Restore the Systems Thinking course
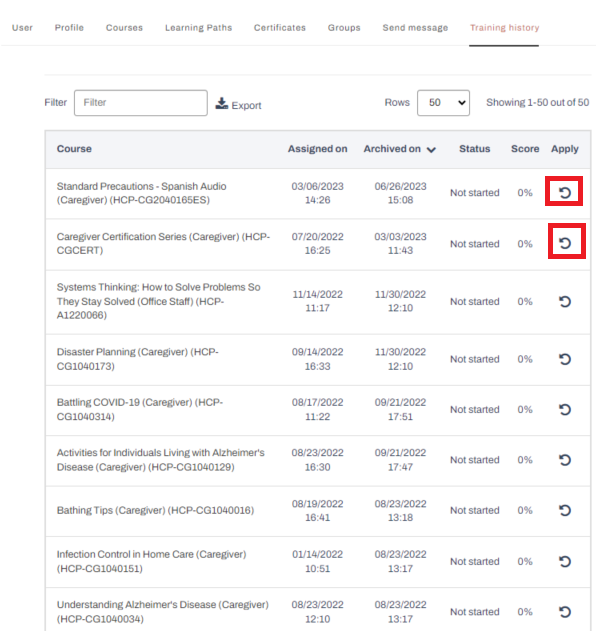Viewport: 596px width, 631px height. 565,301
